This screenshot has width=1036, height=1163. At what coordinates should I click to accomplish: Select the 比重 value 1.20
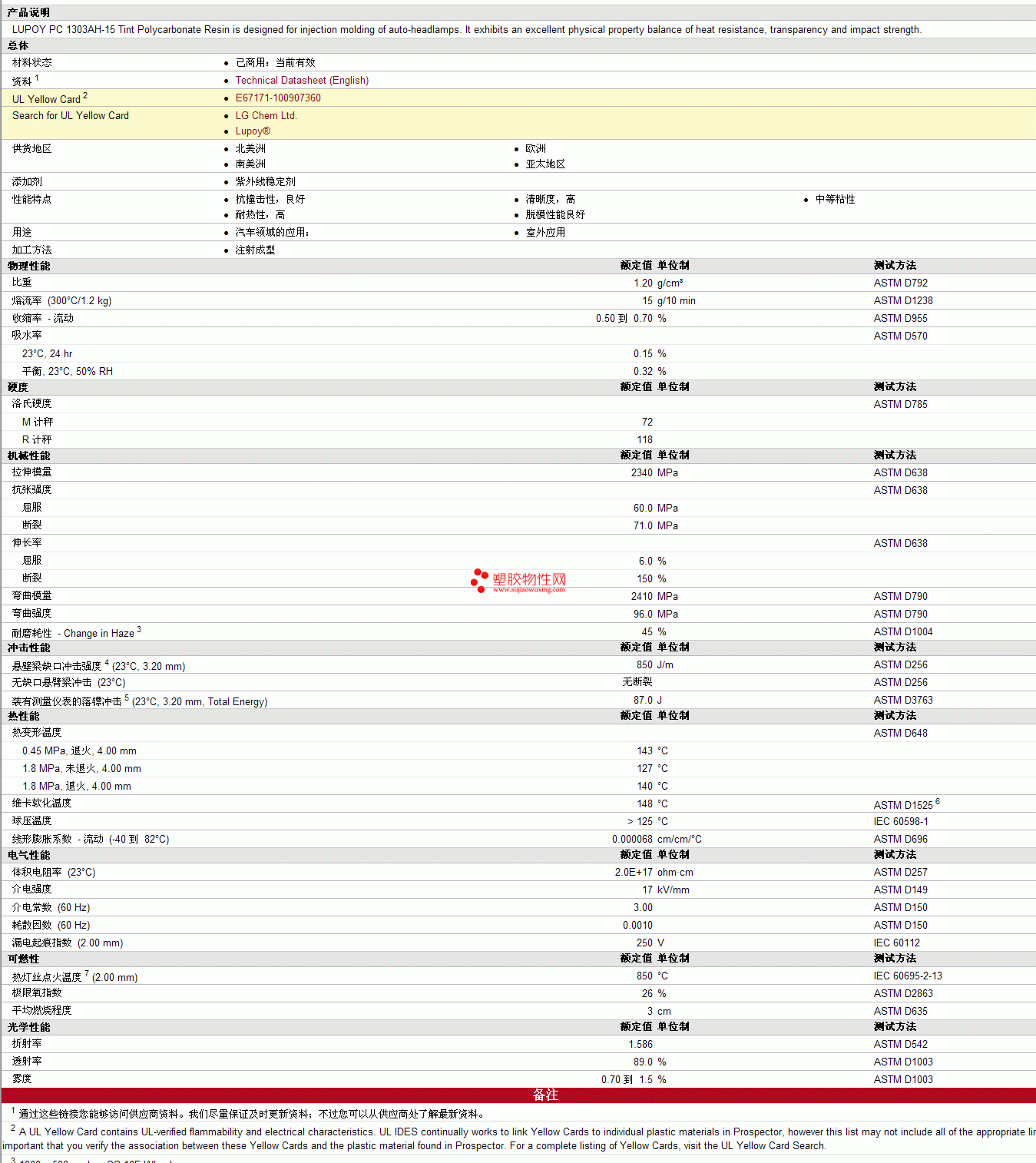[643, 283]
